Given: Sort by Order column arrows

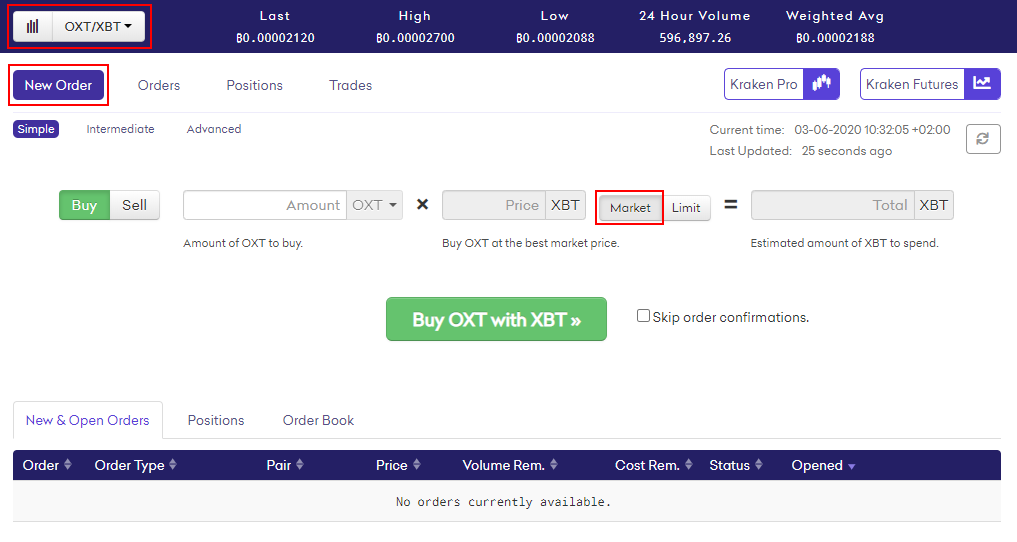Looking at the screenshot, I should coord(67,465).
